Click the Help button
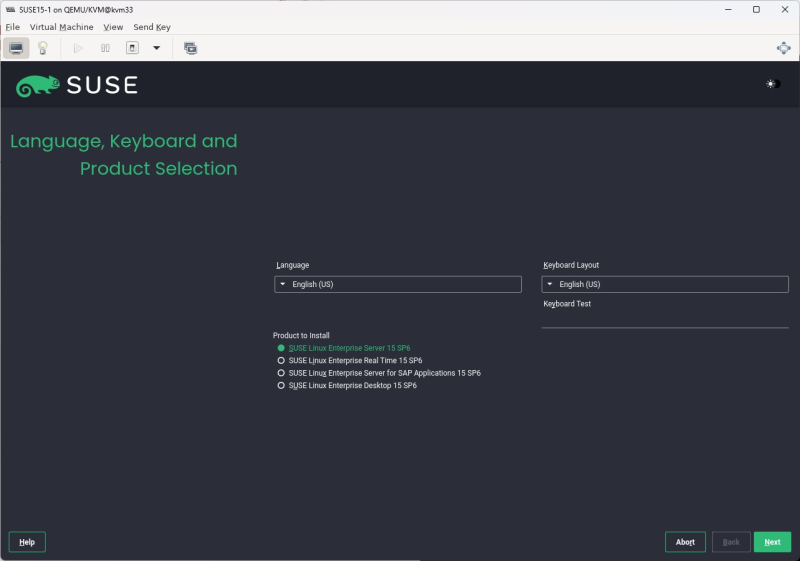 [x=27, y=542]
